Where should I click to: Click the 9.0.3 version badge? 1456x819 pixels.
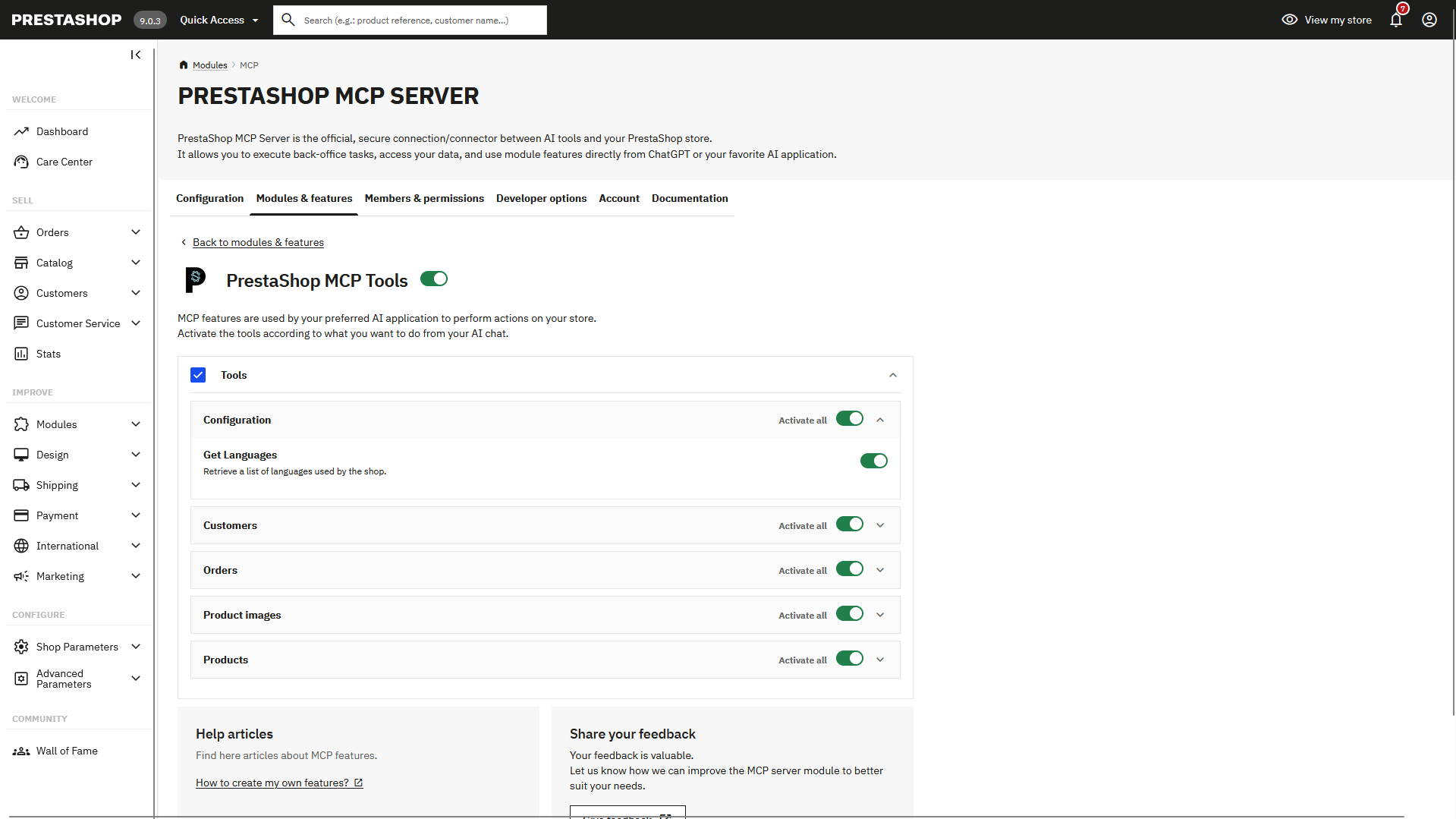(x=150, y=20)
